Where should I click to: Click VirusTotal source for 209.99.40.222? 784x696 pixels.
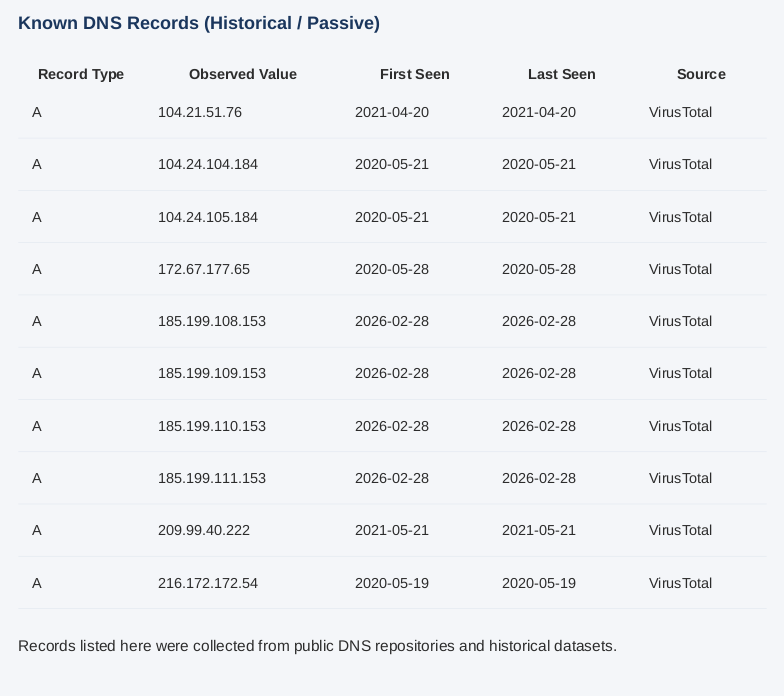(680, 530)
